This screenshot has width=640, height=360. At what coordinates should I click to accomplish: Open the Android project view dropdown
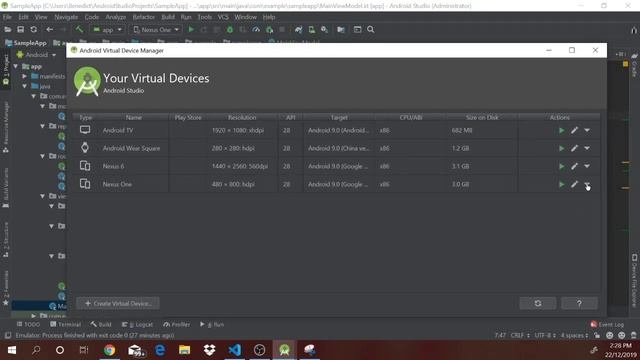(x=36, y=55)
